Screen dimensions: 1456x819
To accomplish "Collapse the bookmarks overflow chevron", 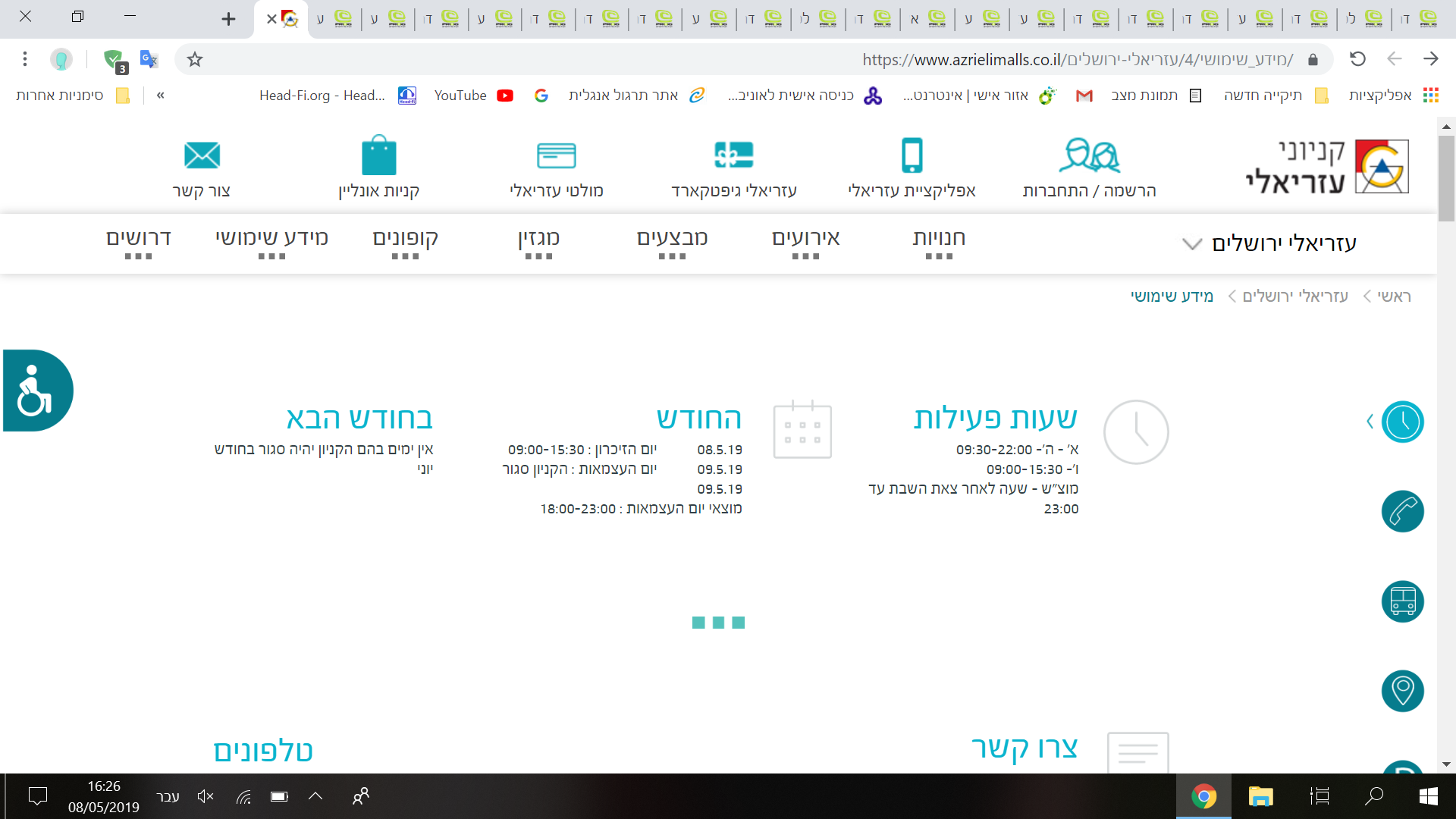I will [160, 96].
